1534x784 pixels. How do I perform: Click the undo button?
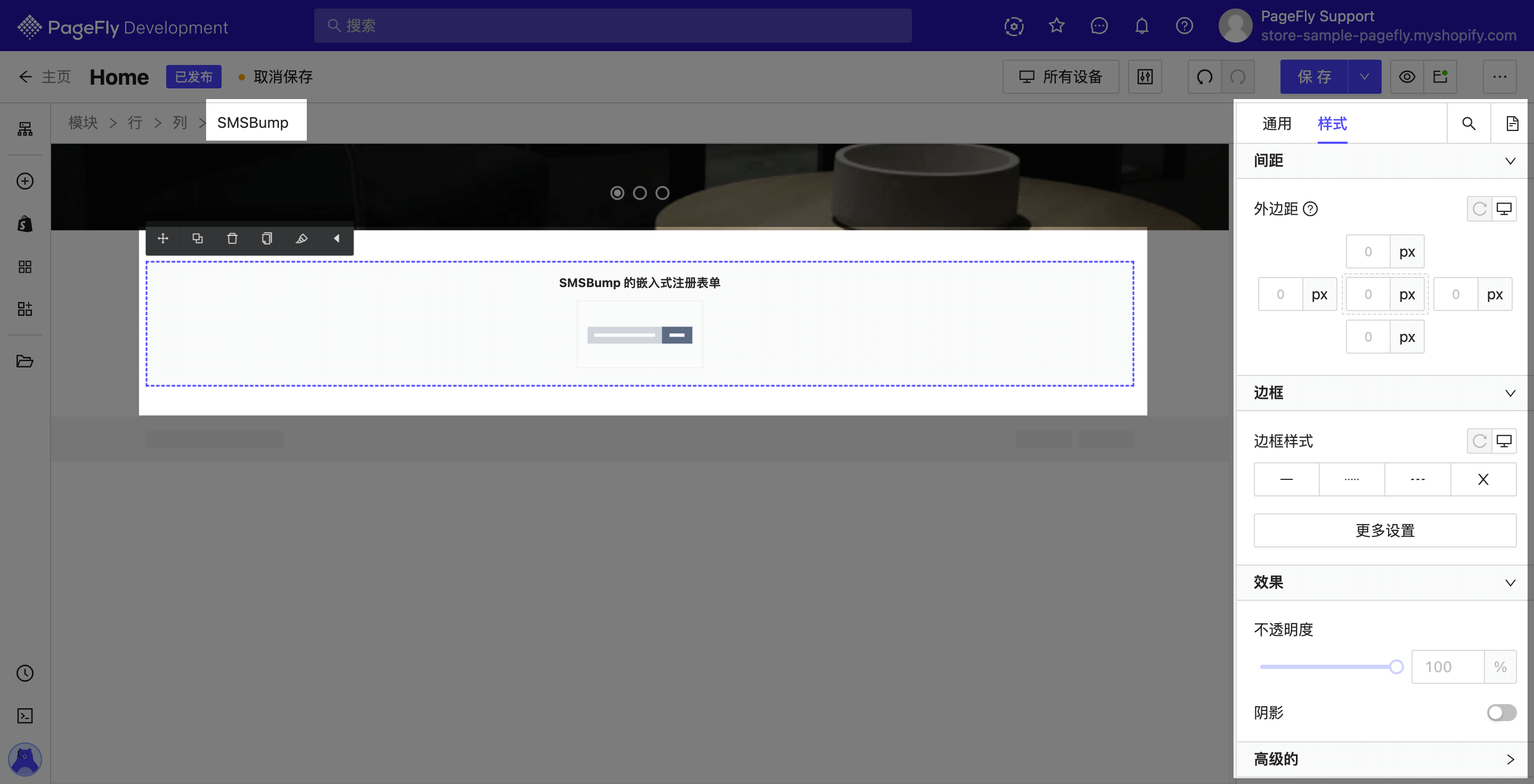pos(1205,77)
